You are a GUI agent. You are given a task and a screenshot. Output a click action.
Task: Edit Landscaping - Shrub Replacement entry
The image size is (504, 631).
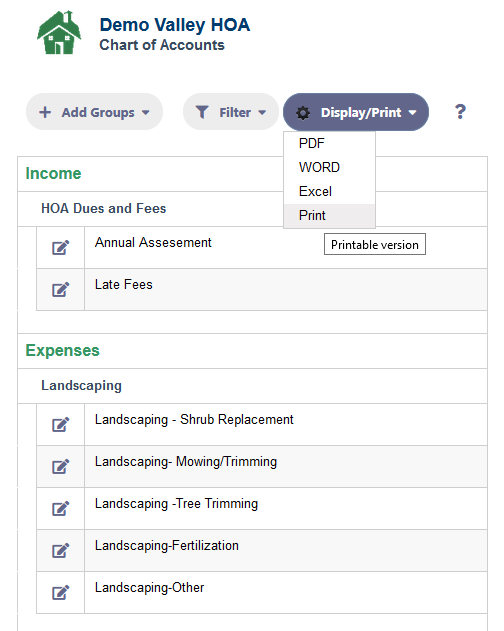[x=60, y=425]
